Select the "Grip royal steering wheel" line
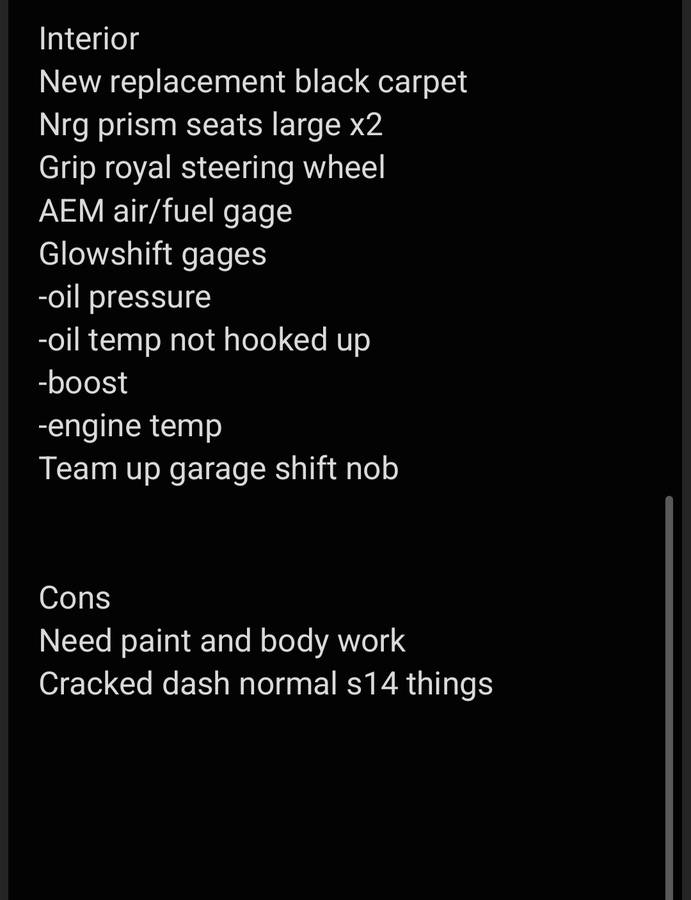Viewport: 691px width, 900px height. coord(211,168)
